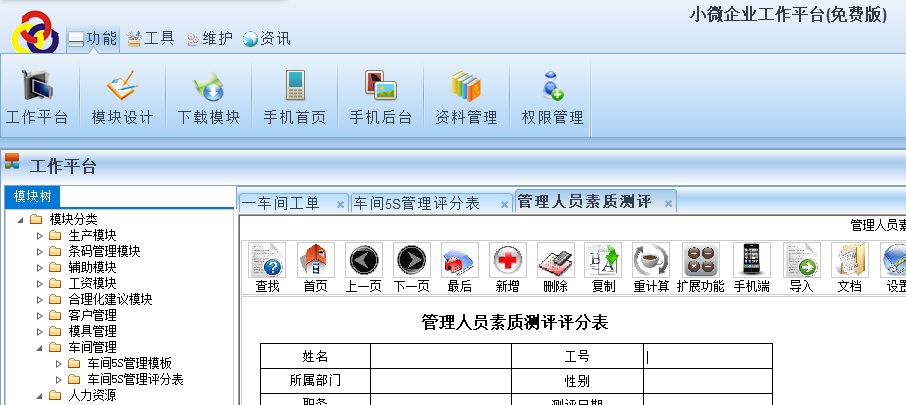This screenshot has height=405, width=906.
Task: Open the 资讯 menu tab
Action: tap(266, 39)
